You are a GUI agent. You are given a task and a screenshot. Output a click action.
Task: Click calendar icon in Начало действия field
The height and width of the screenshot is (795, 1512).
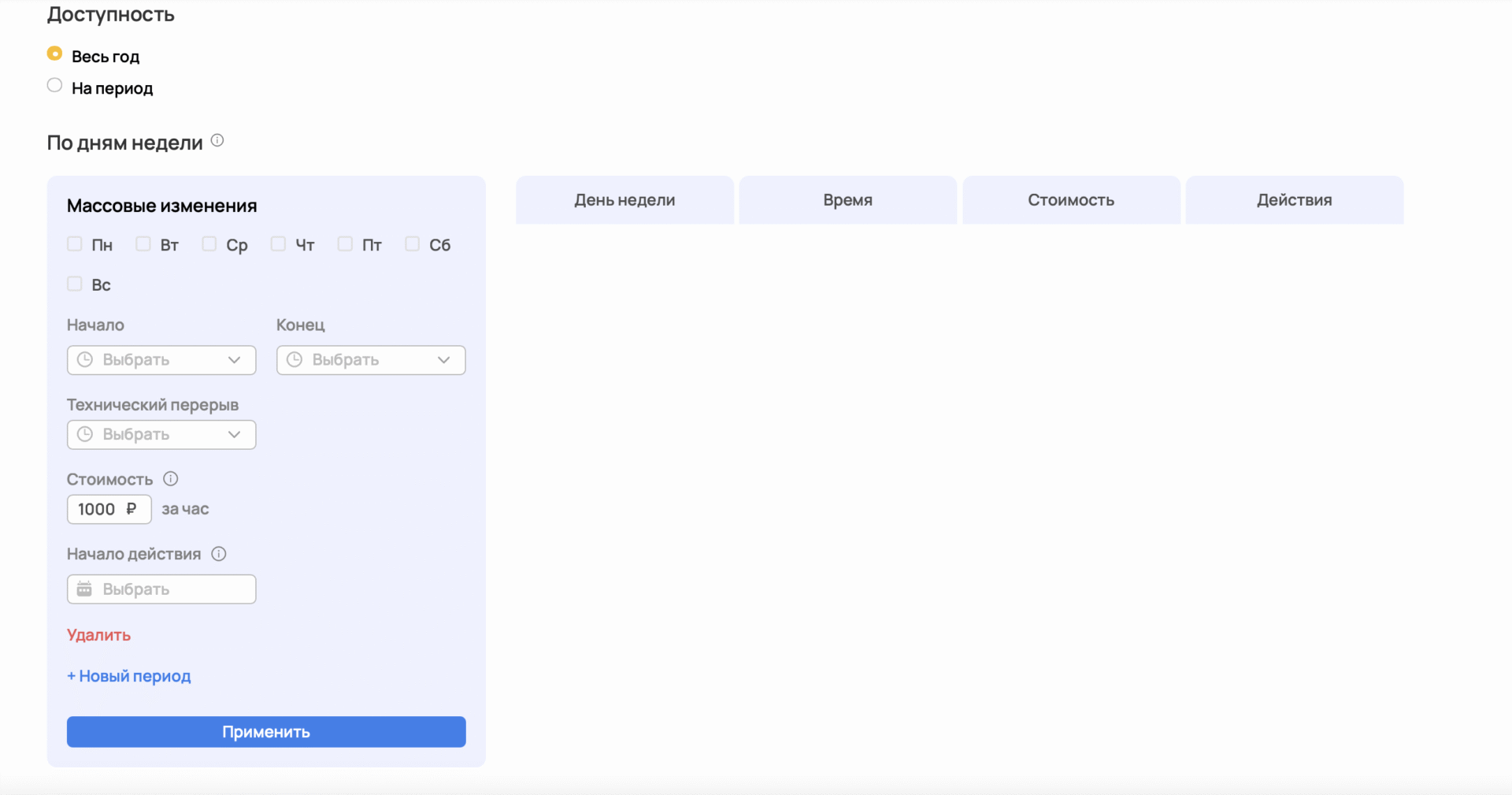(x=85, y=589)
